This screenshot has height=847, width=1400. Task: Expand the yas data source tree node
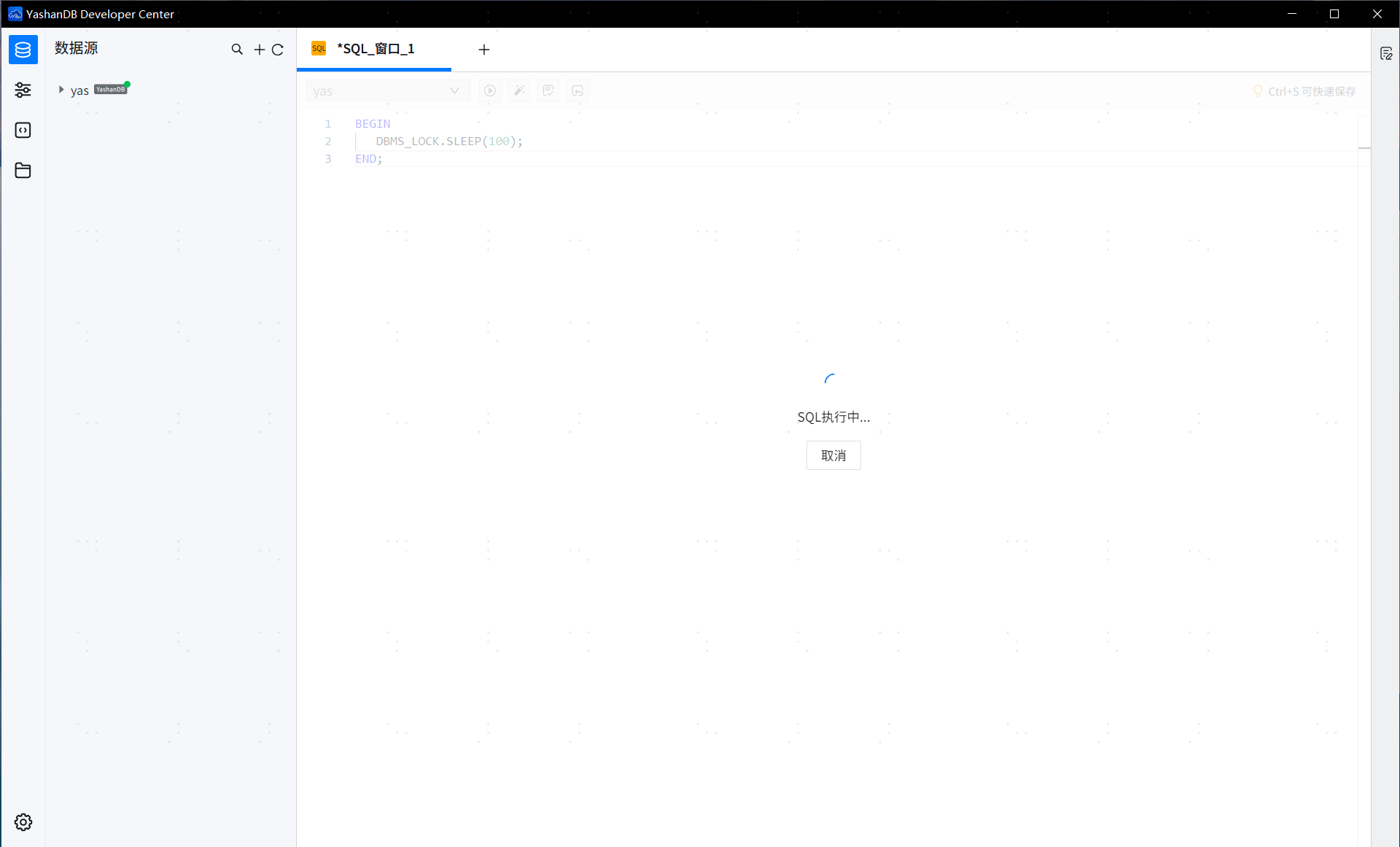pos(61,90)
